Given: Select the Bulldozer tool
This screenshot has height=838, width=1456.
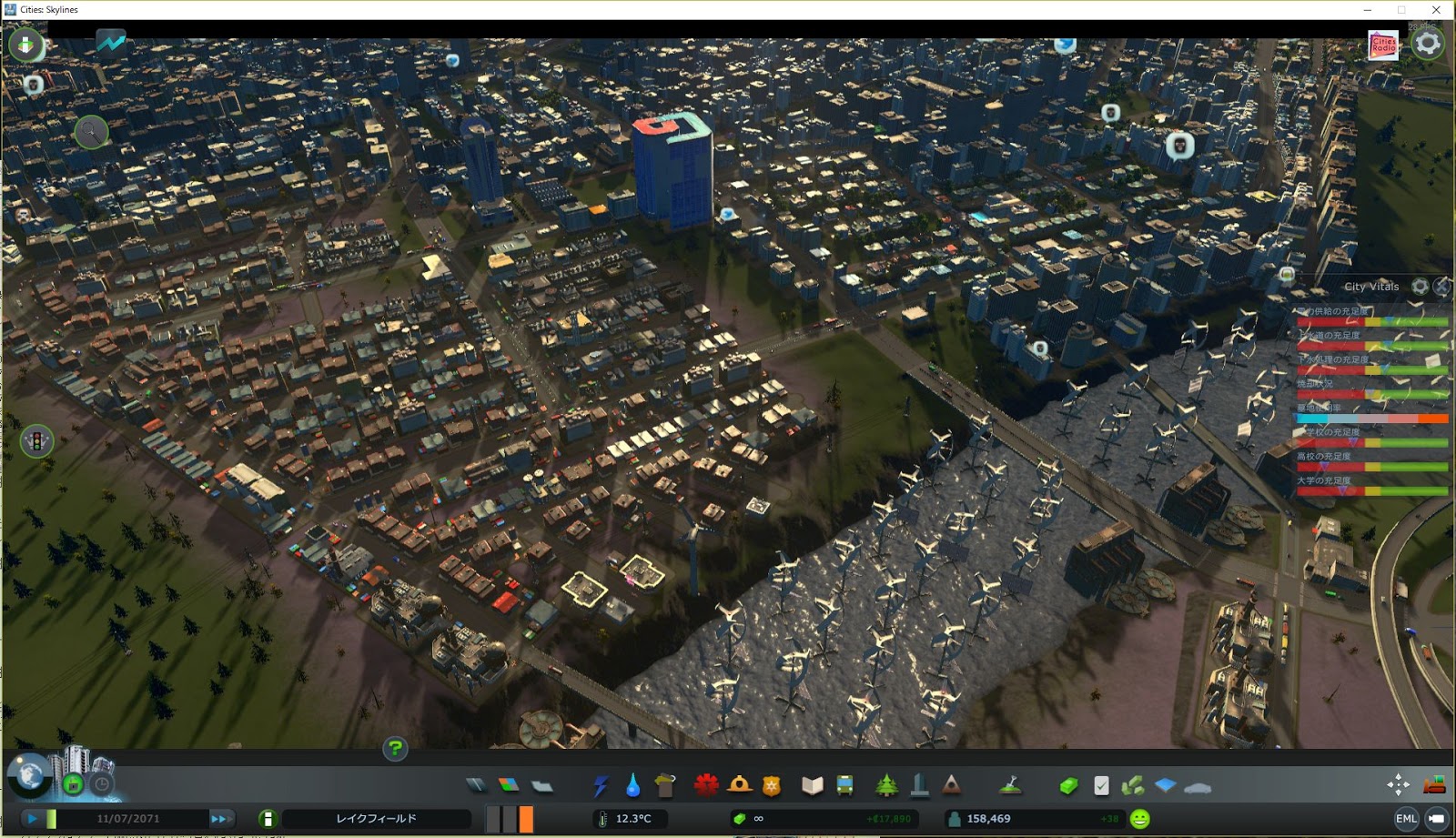Looking at the screenshot, I should pos(1434,784).
